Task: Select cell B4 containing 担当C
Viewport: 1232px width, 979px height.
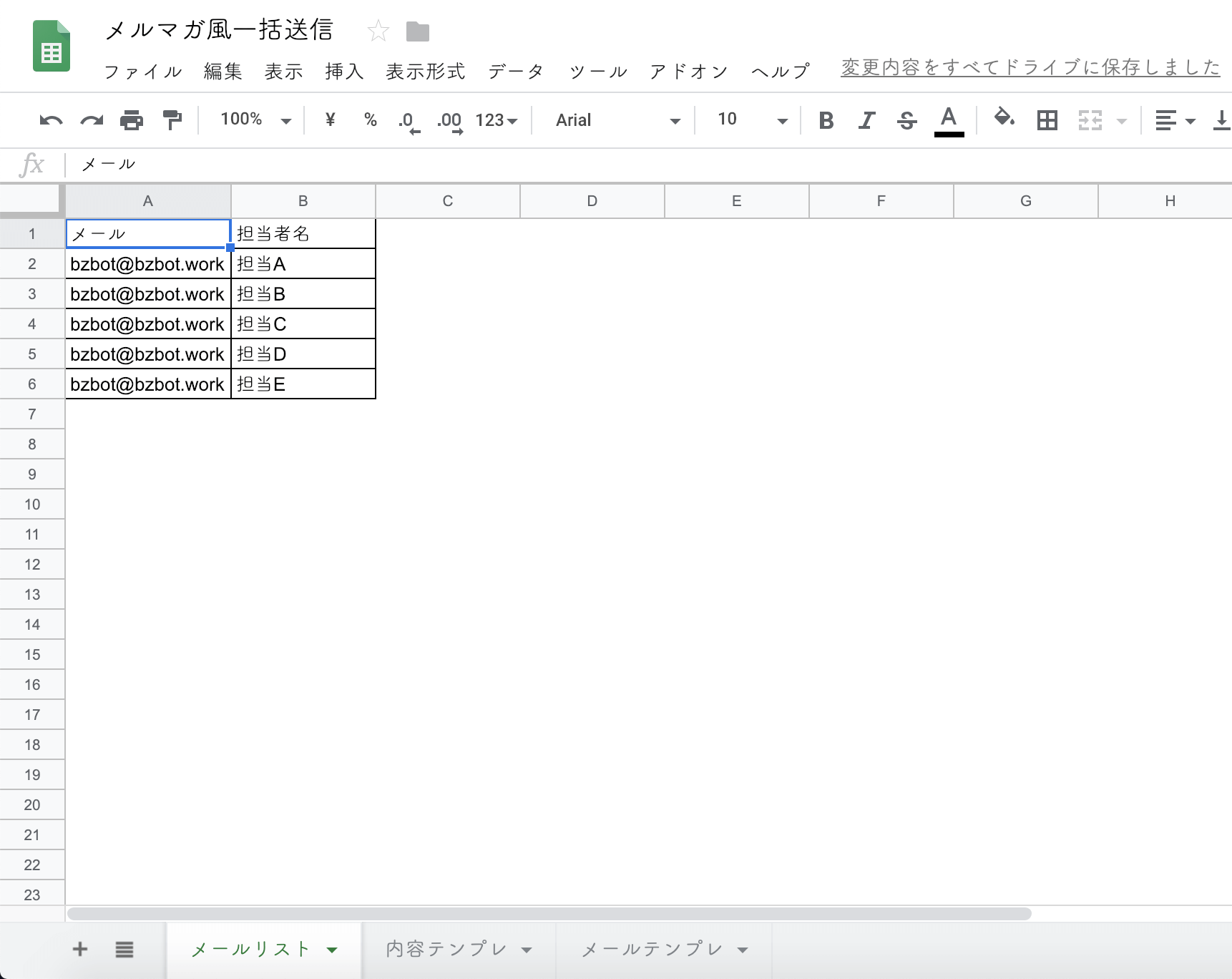Action: click(303, 324)
